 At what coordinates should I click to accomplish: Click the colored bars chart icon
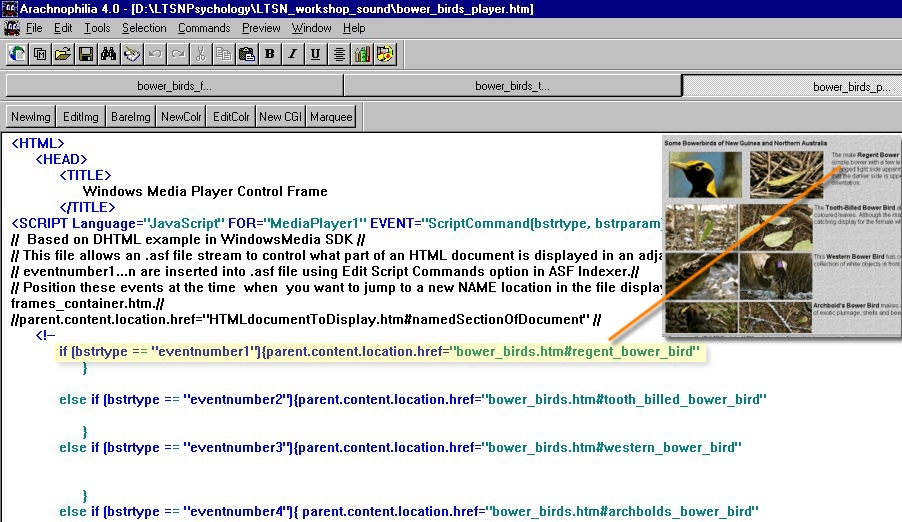click(362, 54)
